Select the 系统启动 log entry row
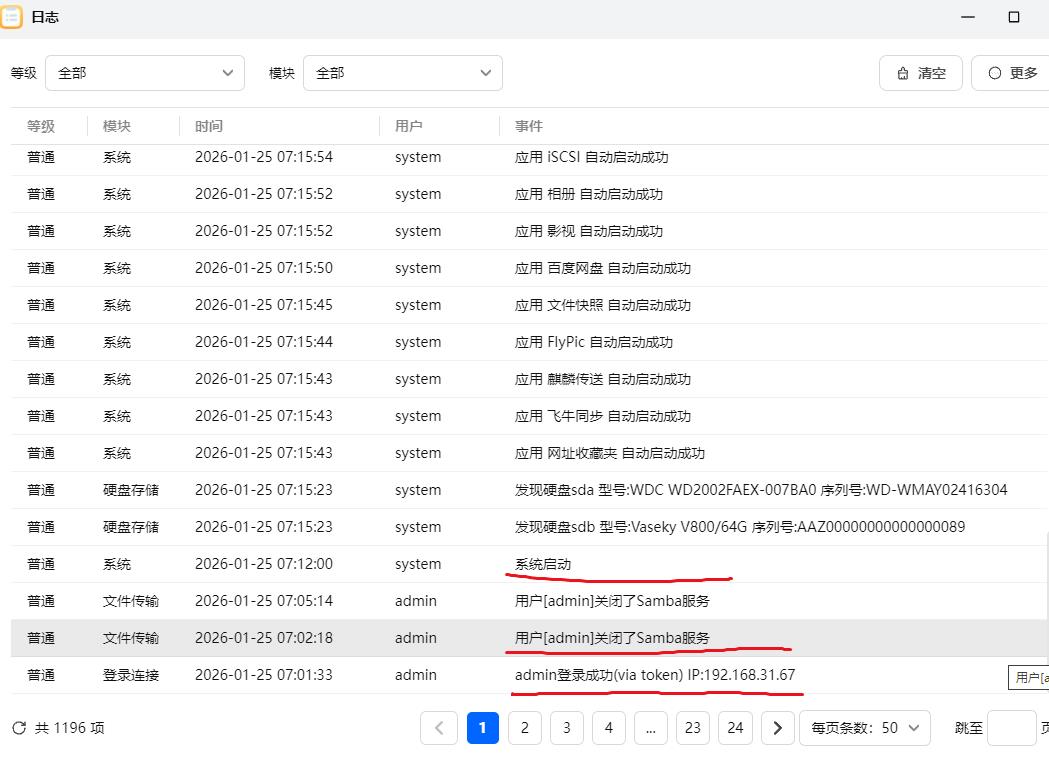This screenshot has height=761, width=1049. [x=542, y=564]
